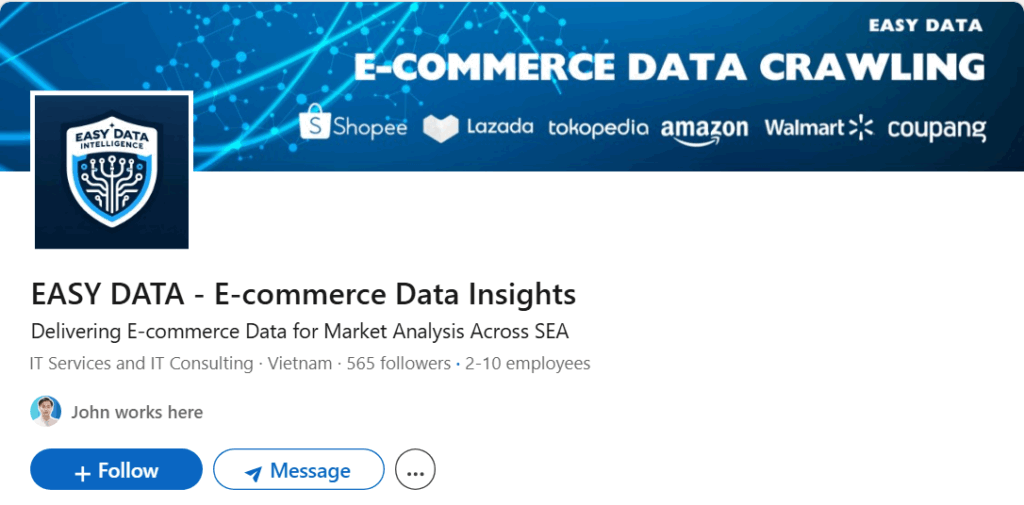
Task: Click the E-COMMERCE DATA CRAWLING banner headline
Action: [669, 67]
